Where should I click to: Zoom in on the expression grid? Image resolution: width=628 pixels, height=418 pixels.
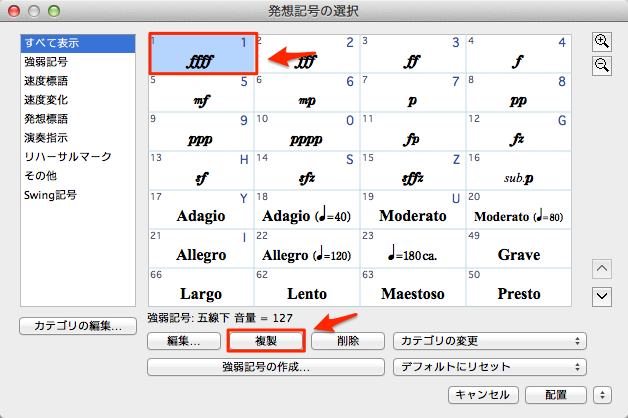click(602, 42)
